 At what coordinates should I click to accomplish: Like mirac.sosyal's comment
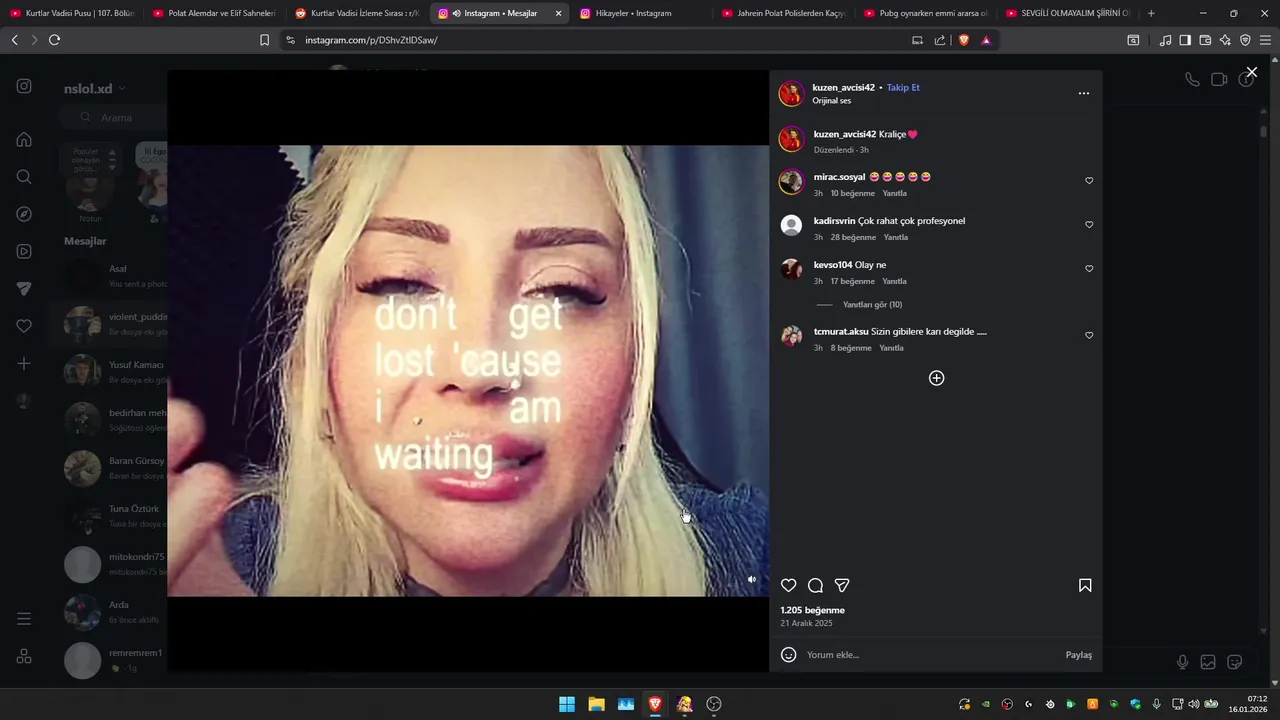(x=1089, y=181)
